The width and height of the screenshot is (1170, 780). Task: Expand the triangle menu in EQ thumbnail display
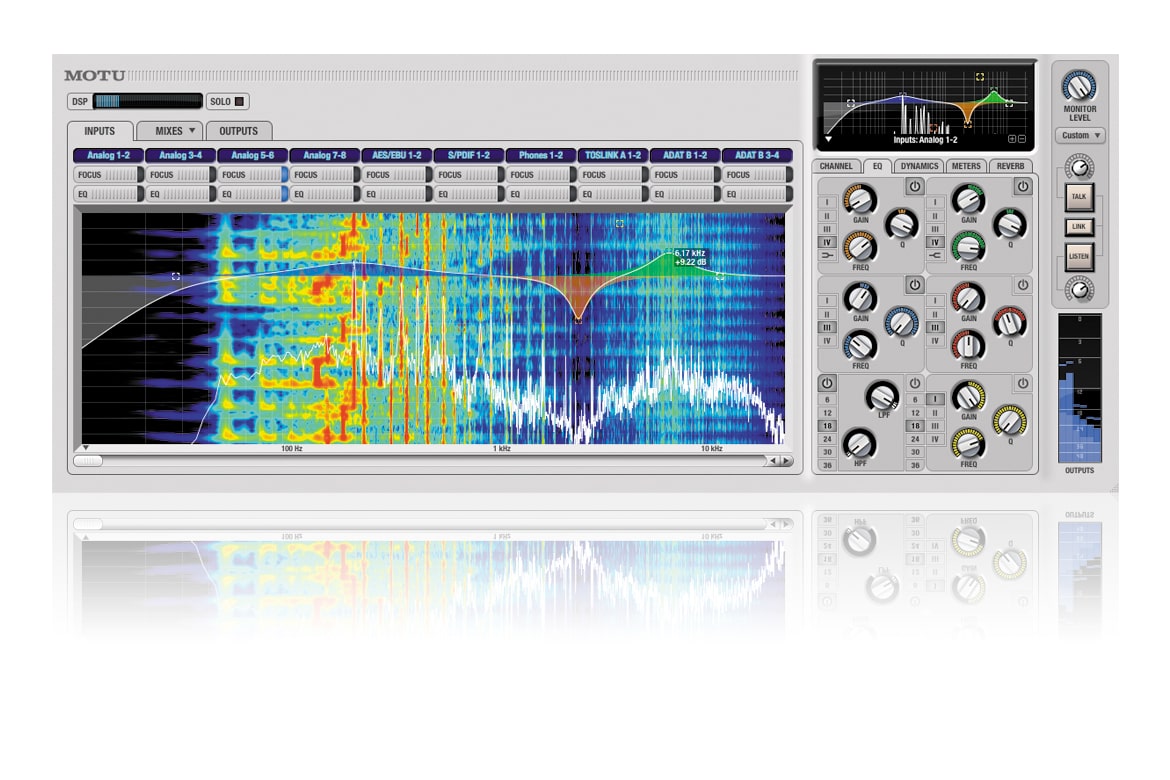pyautogui.click(x=828, y=140)
